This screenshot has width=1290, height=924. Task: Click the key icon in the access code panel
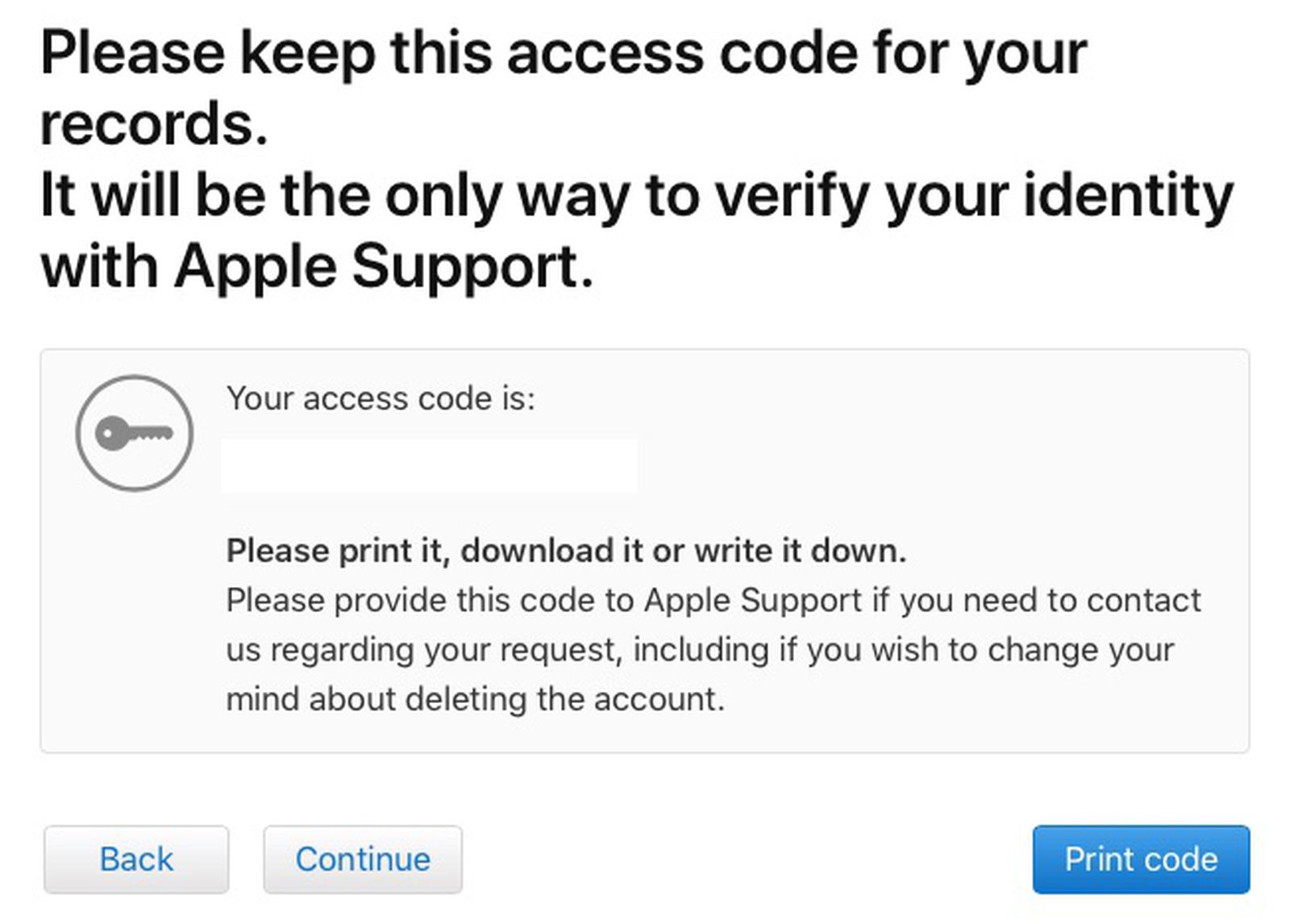coord(135,433)
